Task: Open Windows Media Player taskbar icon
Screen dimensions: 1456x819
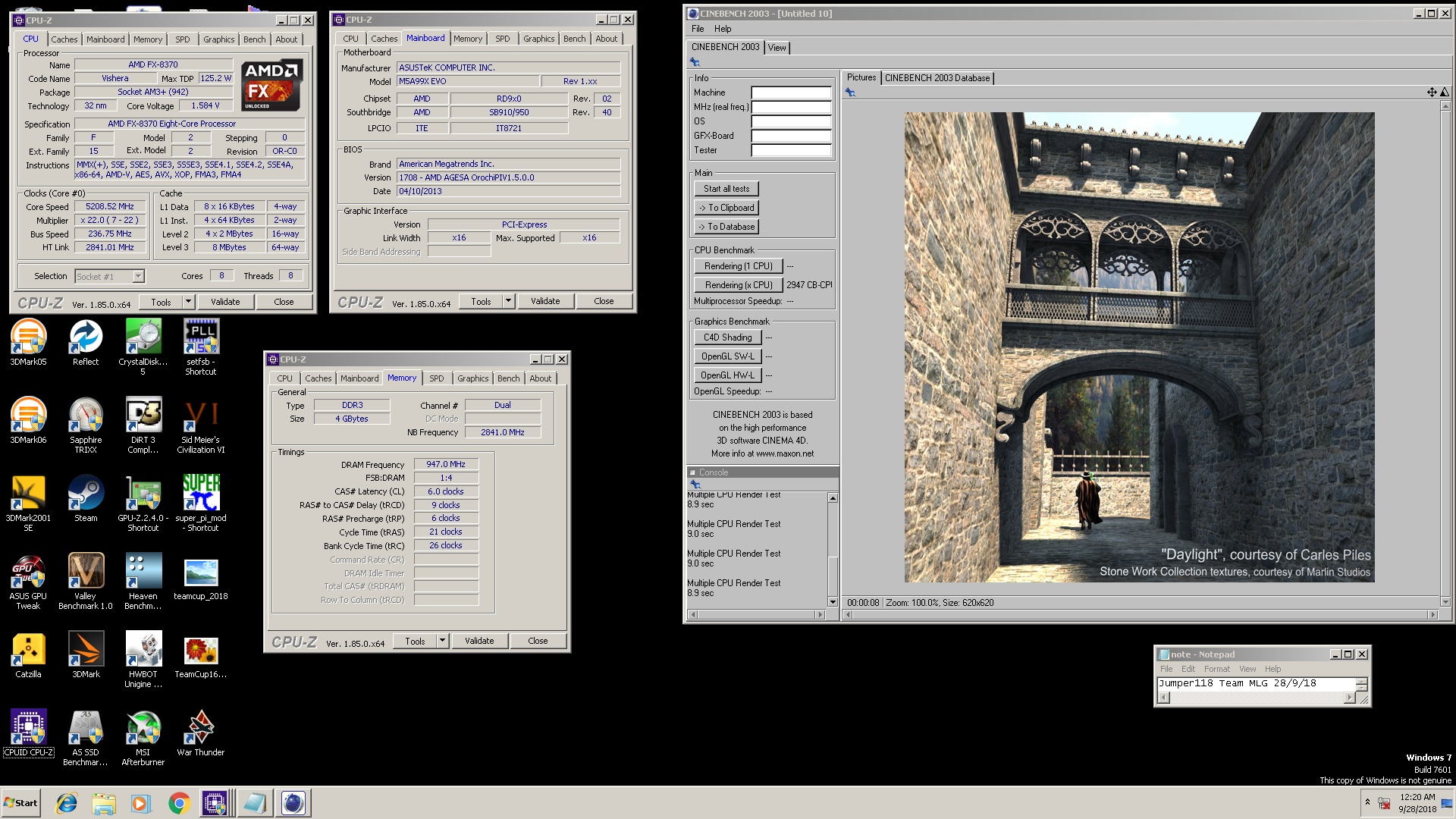Action: click(x=141, y=802)
